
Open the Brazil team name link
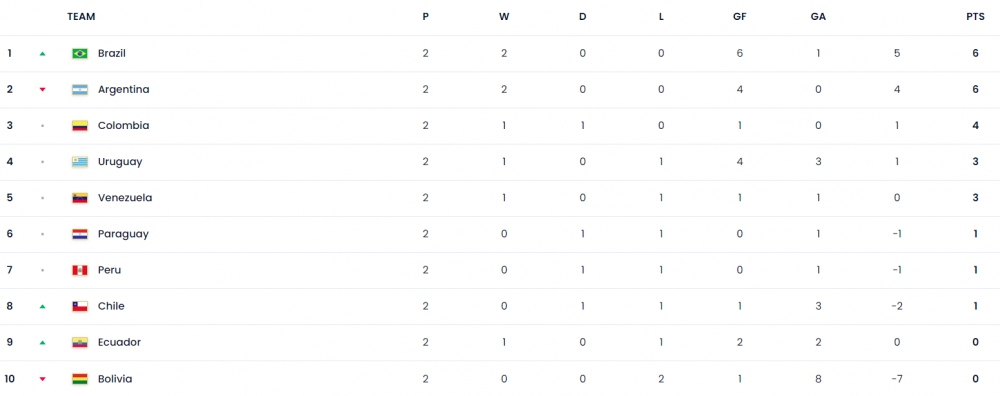coord(112,54)
